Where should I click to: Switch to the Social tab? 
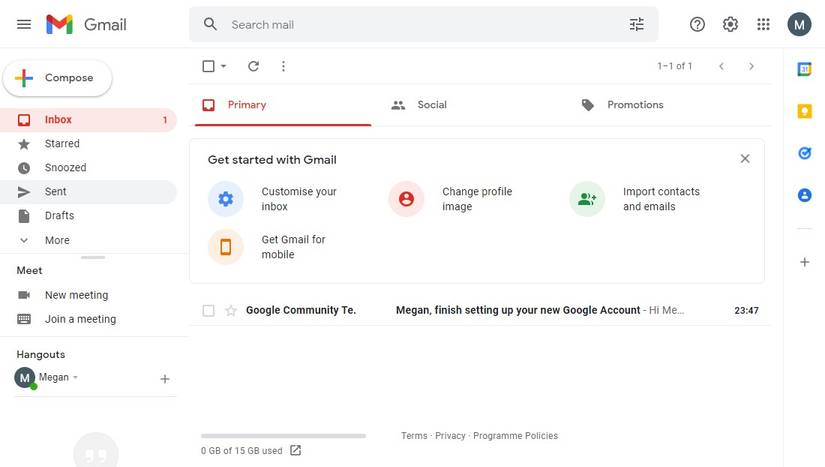431,105
